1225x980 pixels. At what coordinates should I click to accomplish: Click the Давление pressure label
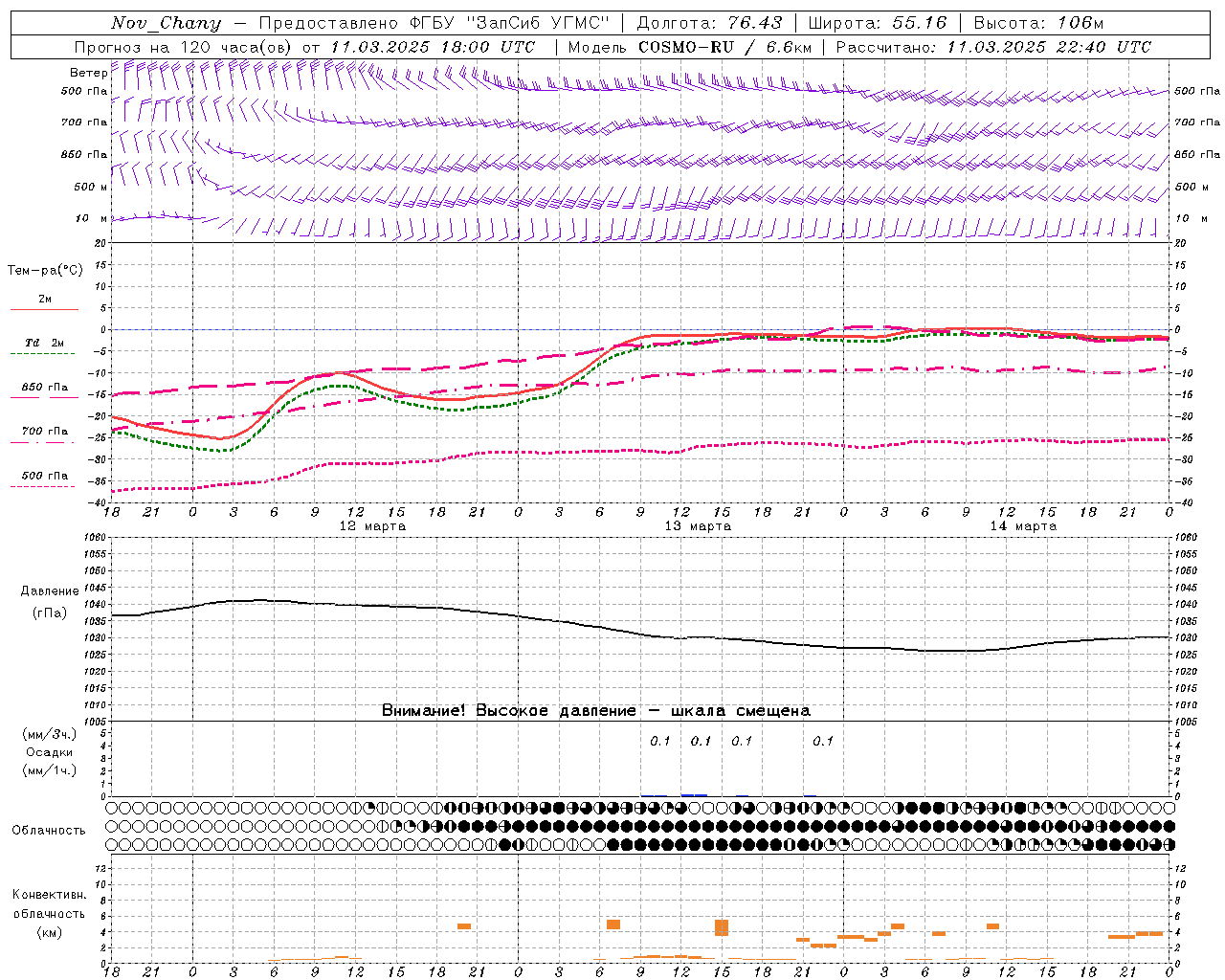pyautogui.click(x=50, y=591)
